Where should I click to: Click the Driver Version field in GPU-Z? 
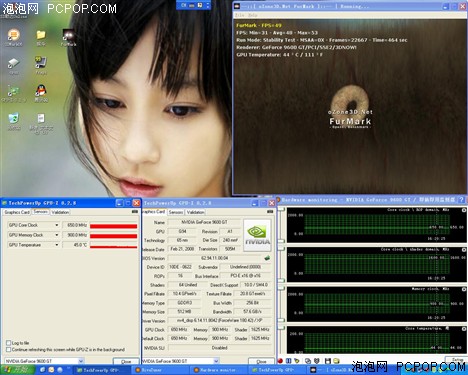pyautogui.click(x=219, y=321)
